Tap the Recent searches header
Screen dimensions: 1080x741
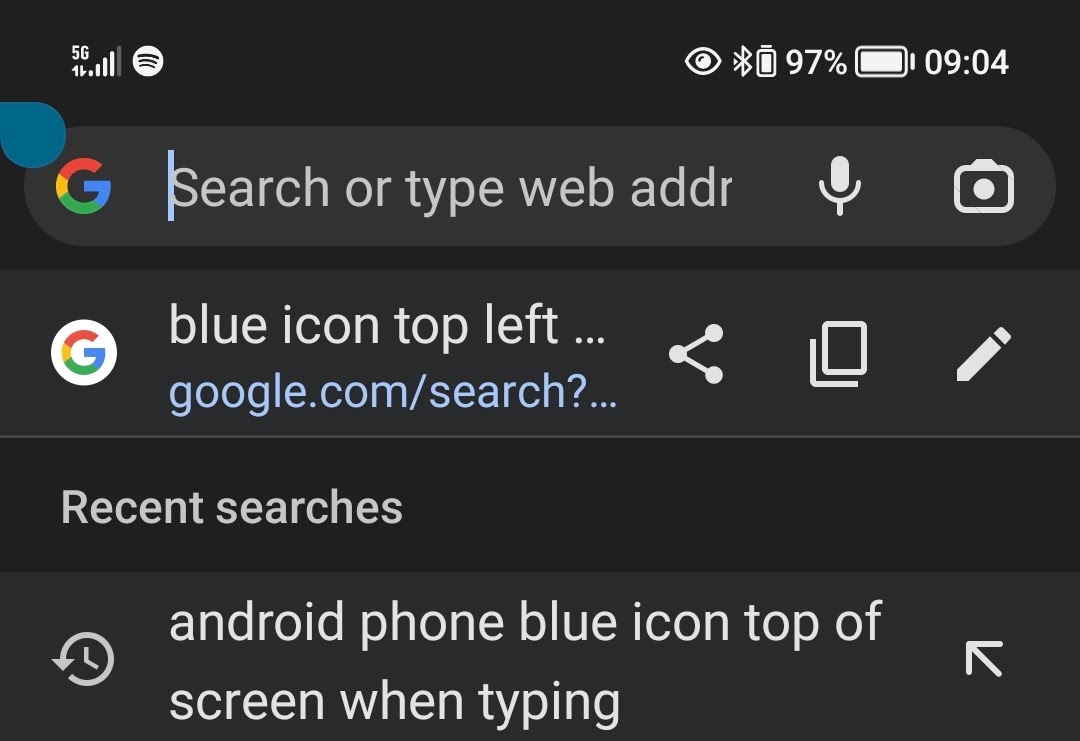click(x=232, y=508)
